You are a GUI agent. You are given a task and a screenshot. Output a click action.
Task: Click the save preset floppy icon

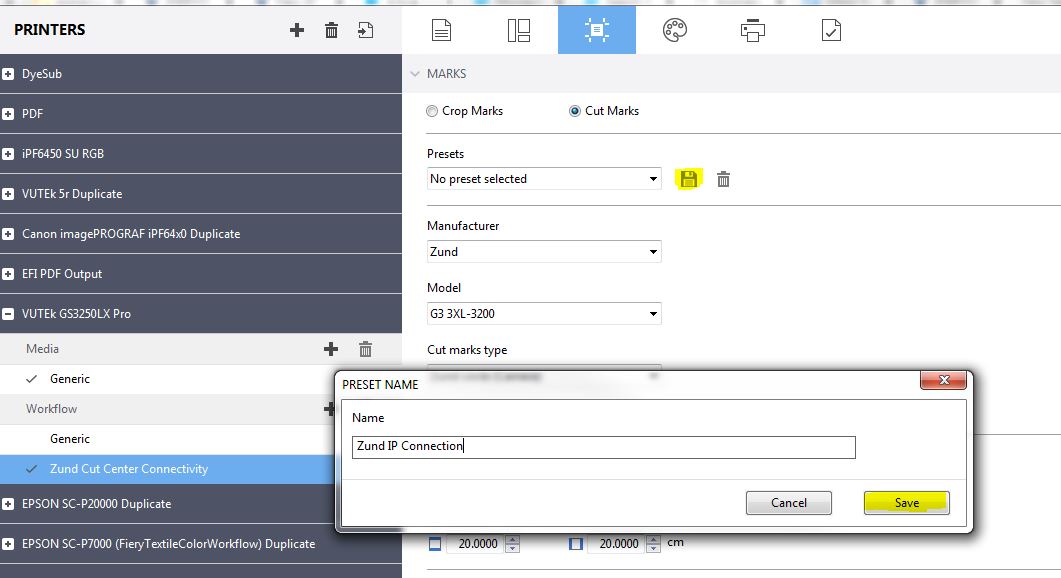(x=689, y=179)
